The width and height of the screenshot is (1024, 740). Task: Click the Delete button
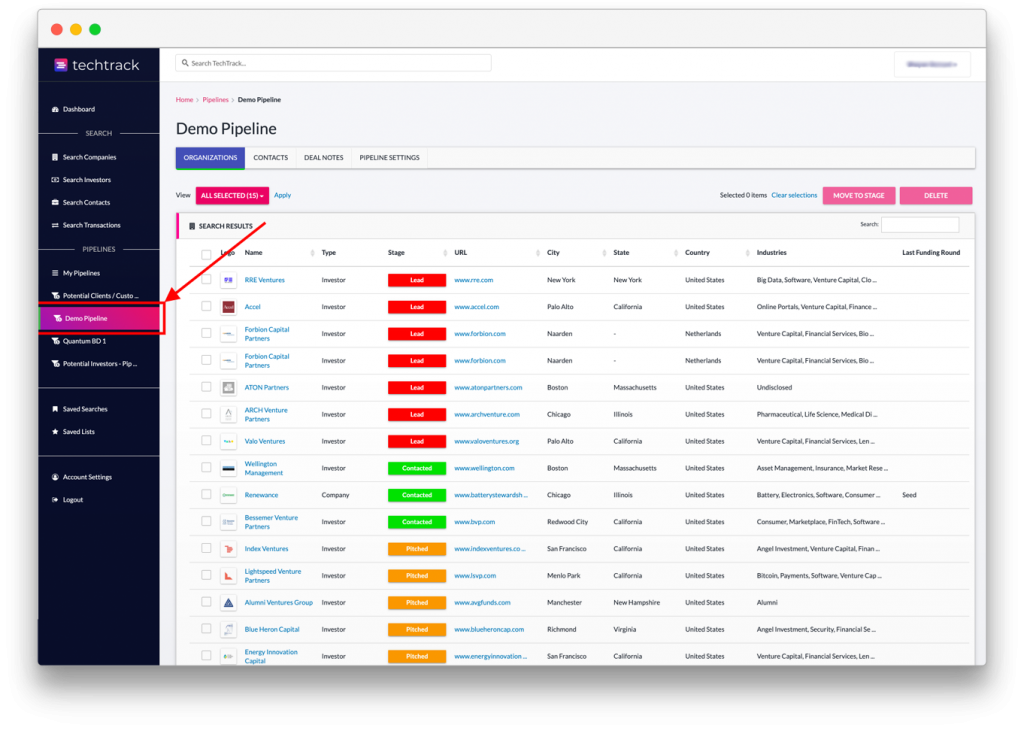pos(935,195)
